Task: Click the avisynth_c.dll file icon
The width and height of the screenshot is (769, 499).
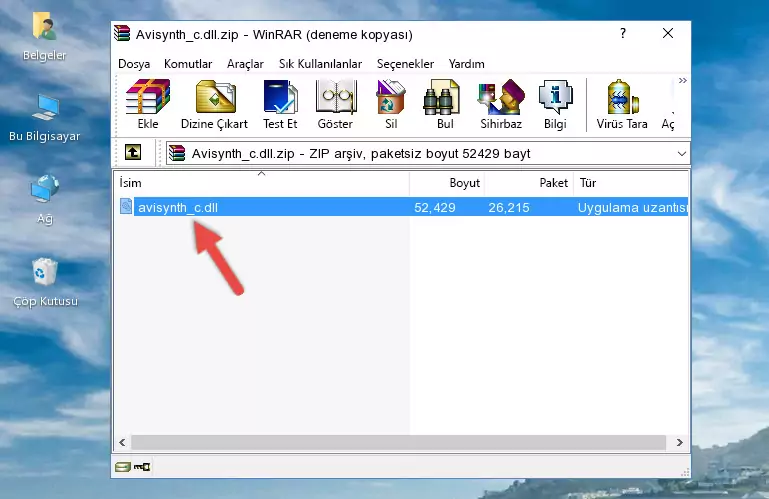Action: click(126, 206)
